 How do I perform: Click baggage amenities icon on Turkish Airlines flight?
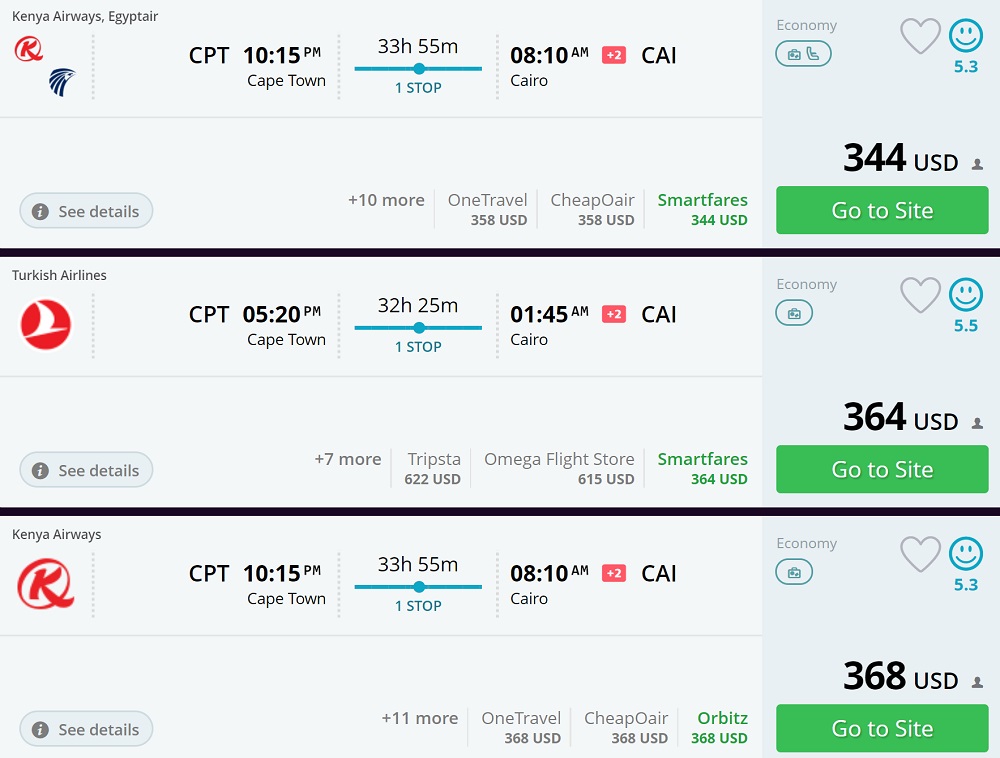click(794, 314)
